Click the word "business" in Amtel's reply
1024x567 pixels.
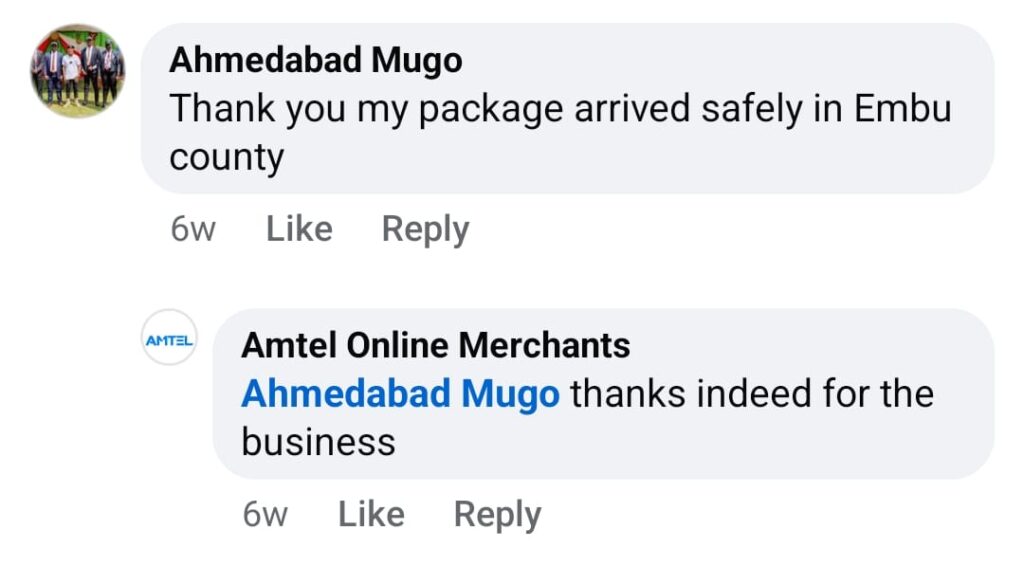pos(319,442)
